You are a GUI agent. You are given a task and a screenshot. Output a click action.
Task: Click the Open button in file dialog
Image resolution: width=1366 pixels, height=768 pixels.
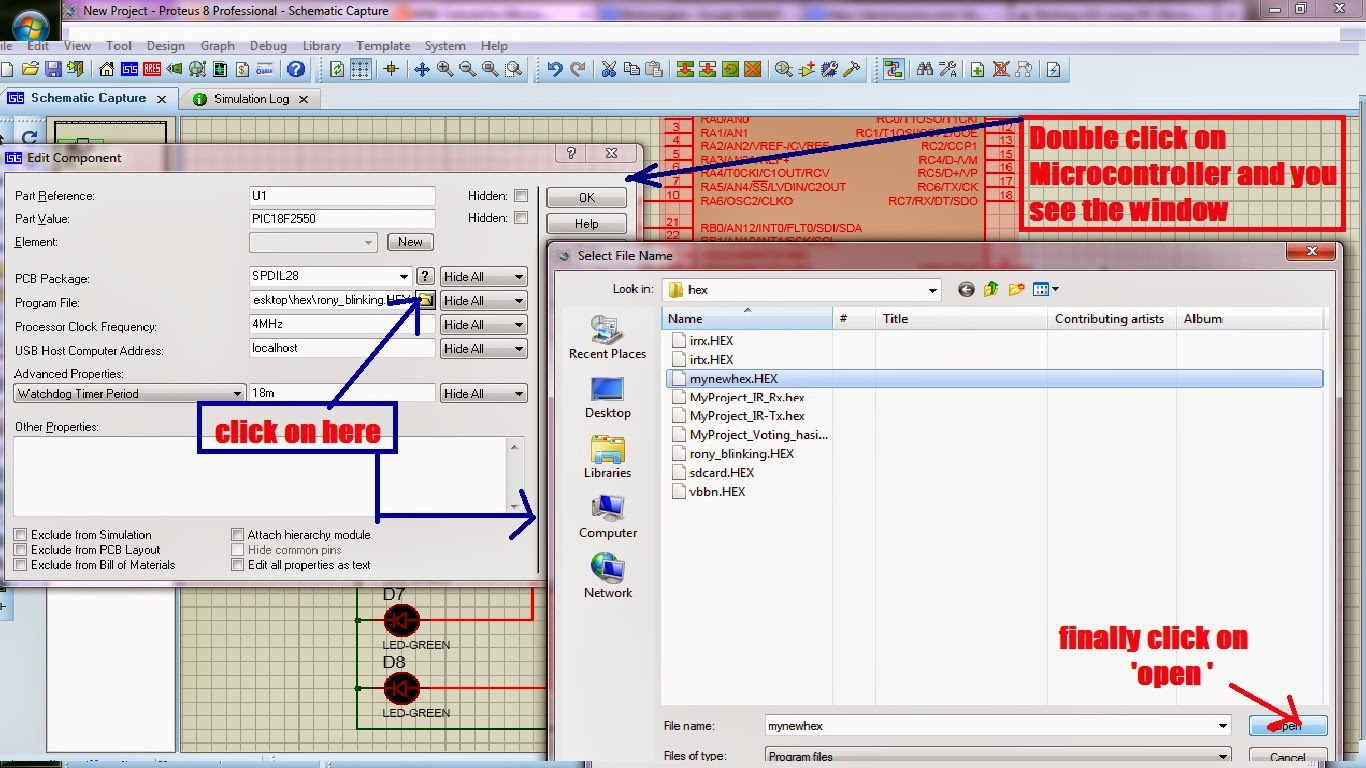(1289, 726)
